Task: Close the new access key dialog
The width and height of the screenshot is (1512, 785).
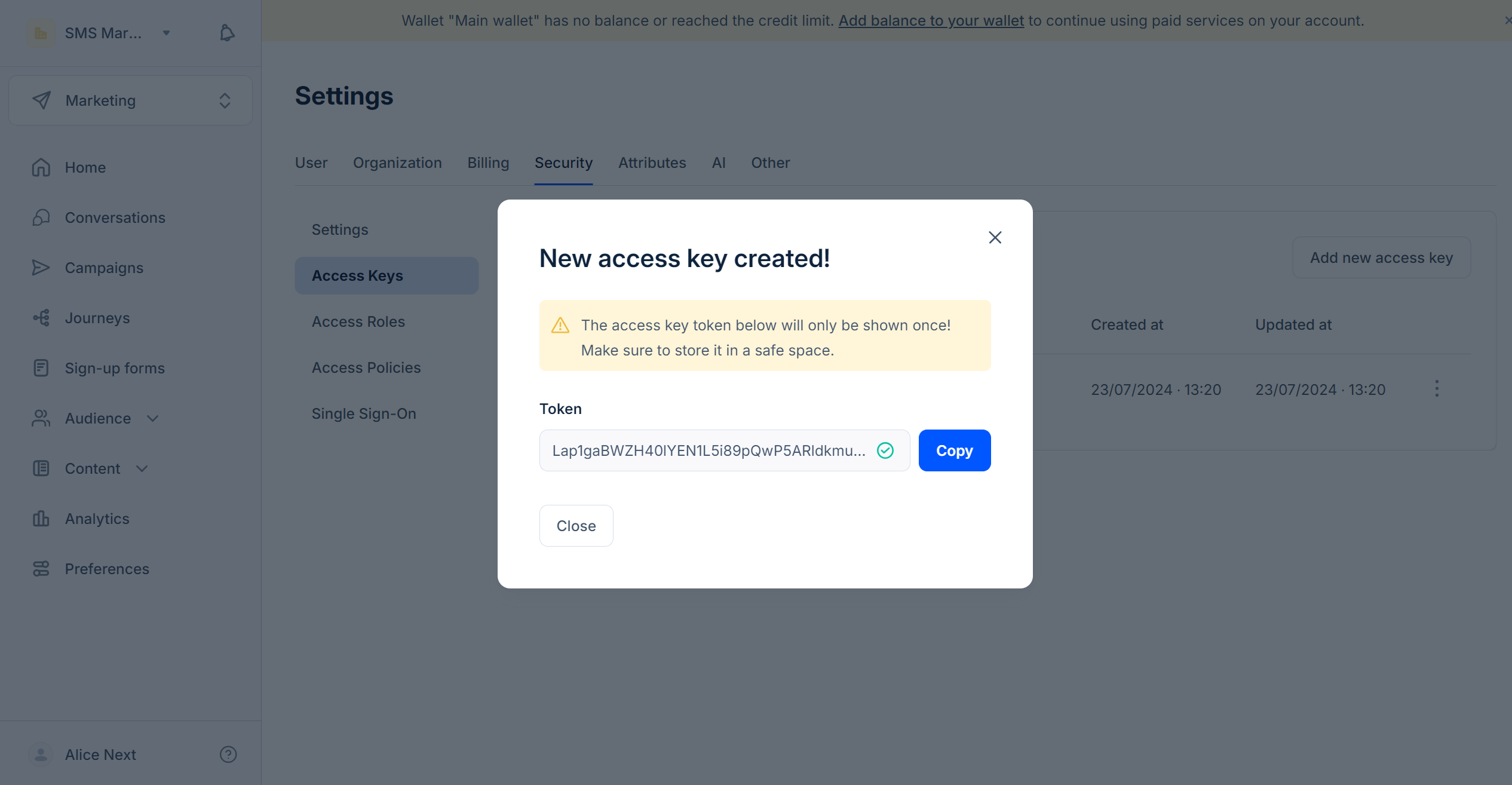Action: 994,237
